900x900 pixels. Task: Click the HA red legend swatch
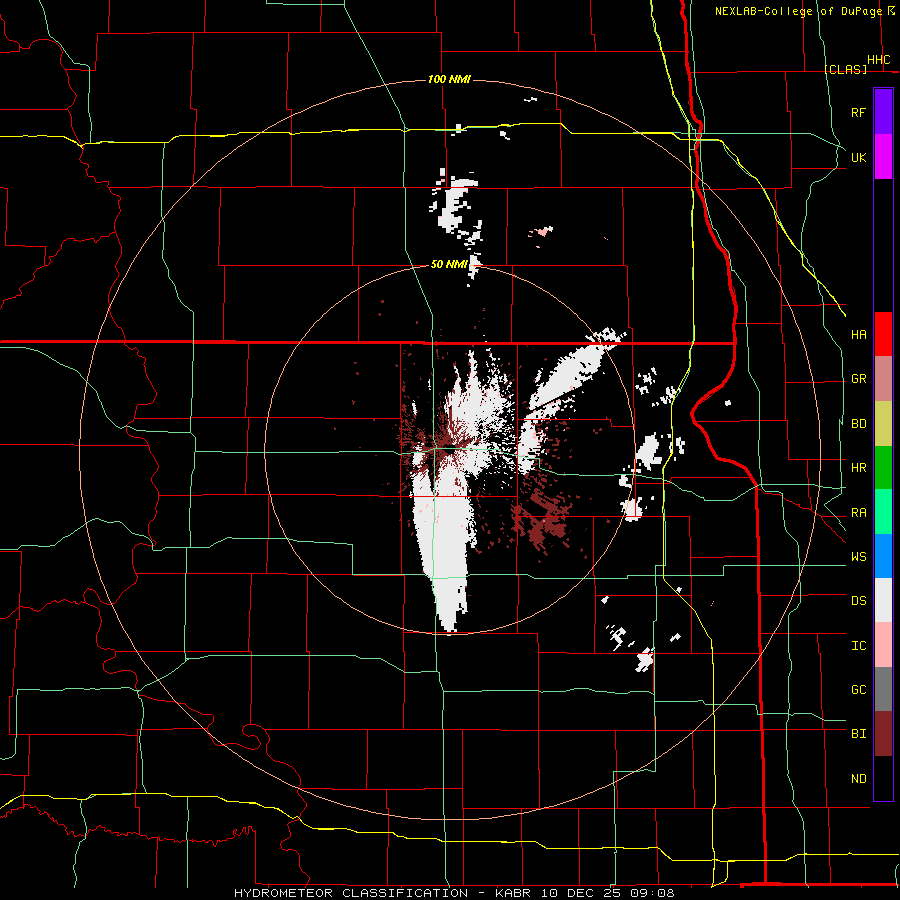click(x=883, y=334)
